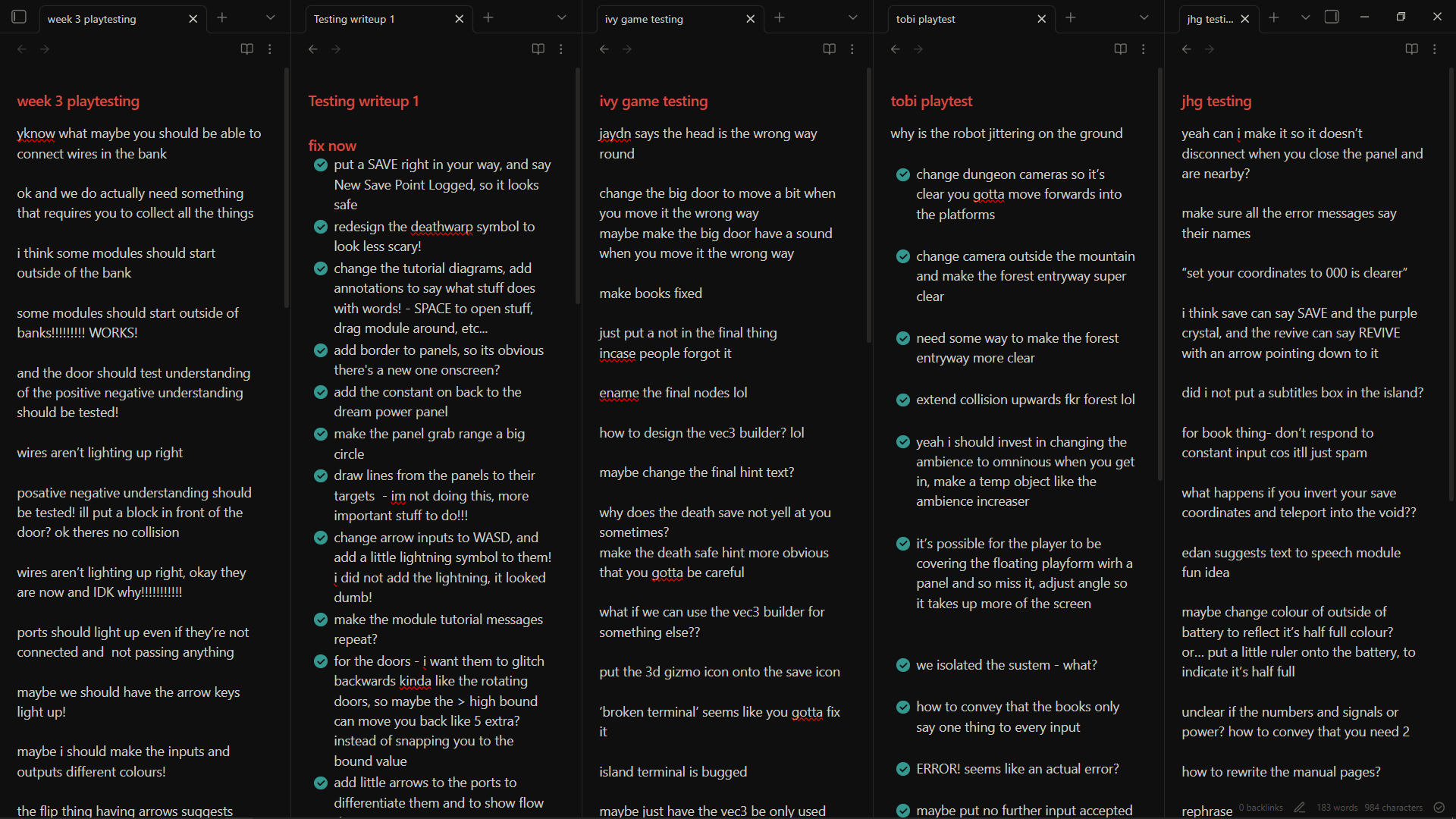Uncheck 'make the panel grab range' task
Screen dimensions: 1456x819
point(321,434)
